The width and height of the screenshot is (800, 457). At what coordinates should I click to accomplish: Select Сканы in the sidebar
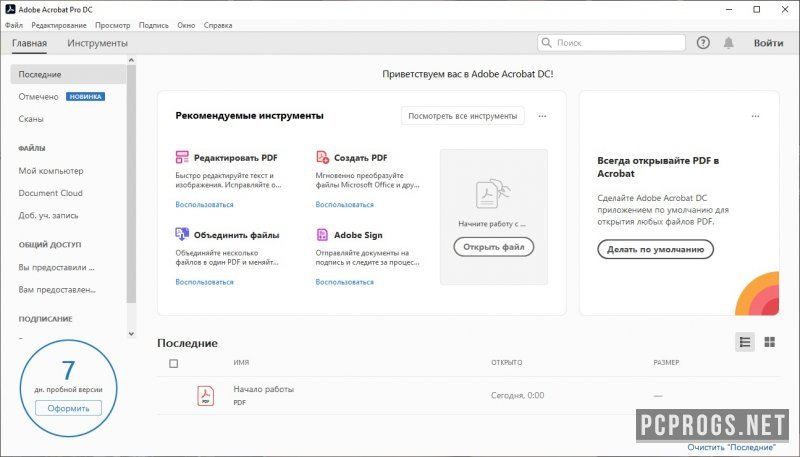coord(31,119)
